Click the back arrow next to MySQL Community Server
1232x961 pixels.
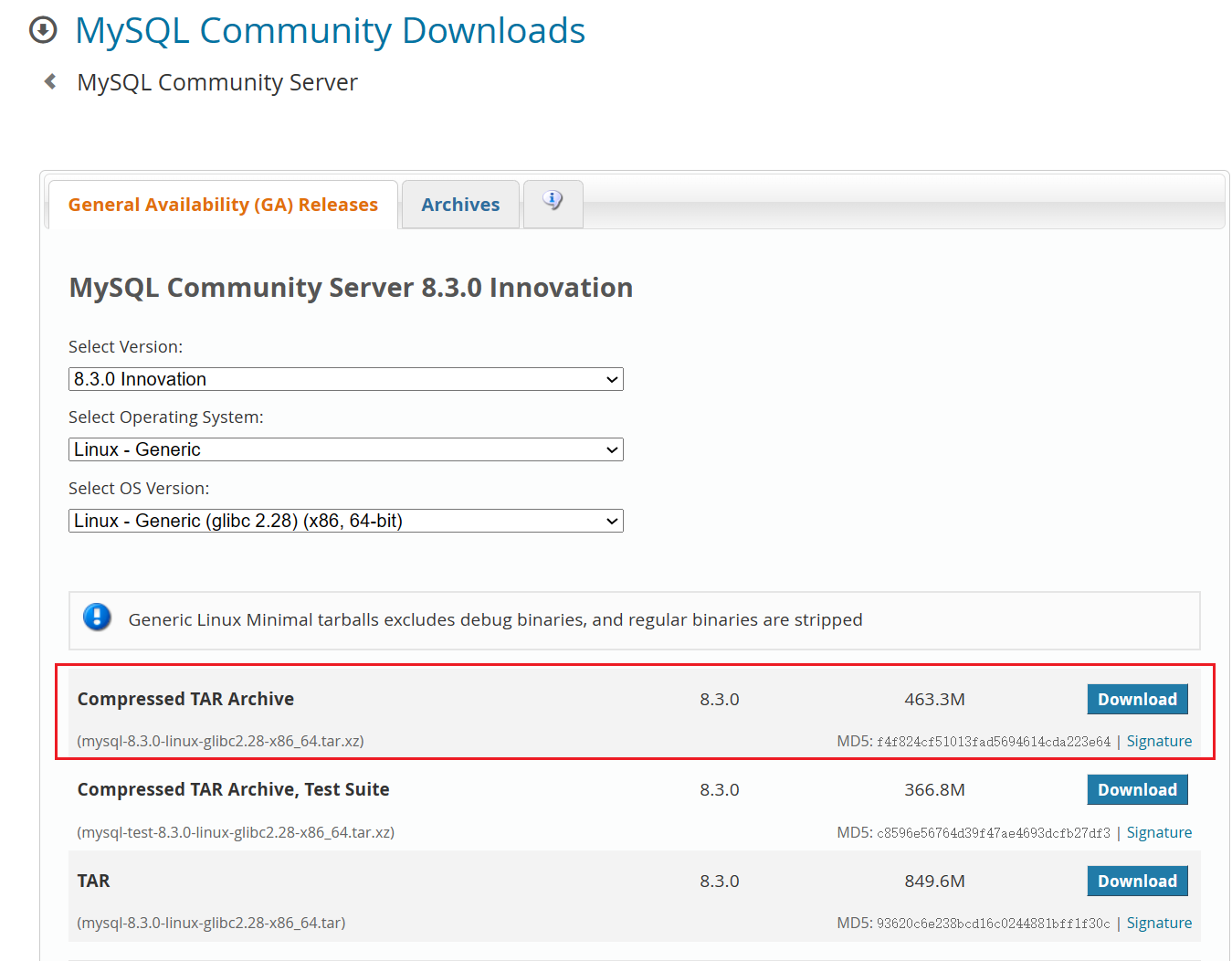point(50,81)
